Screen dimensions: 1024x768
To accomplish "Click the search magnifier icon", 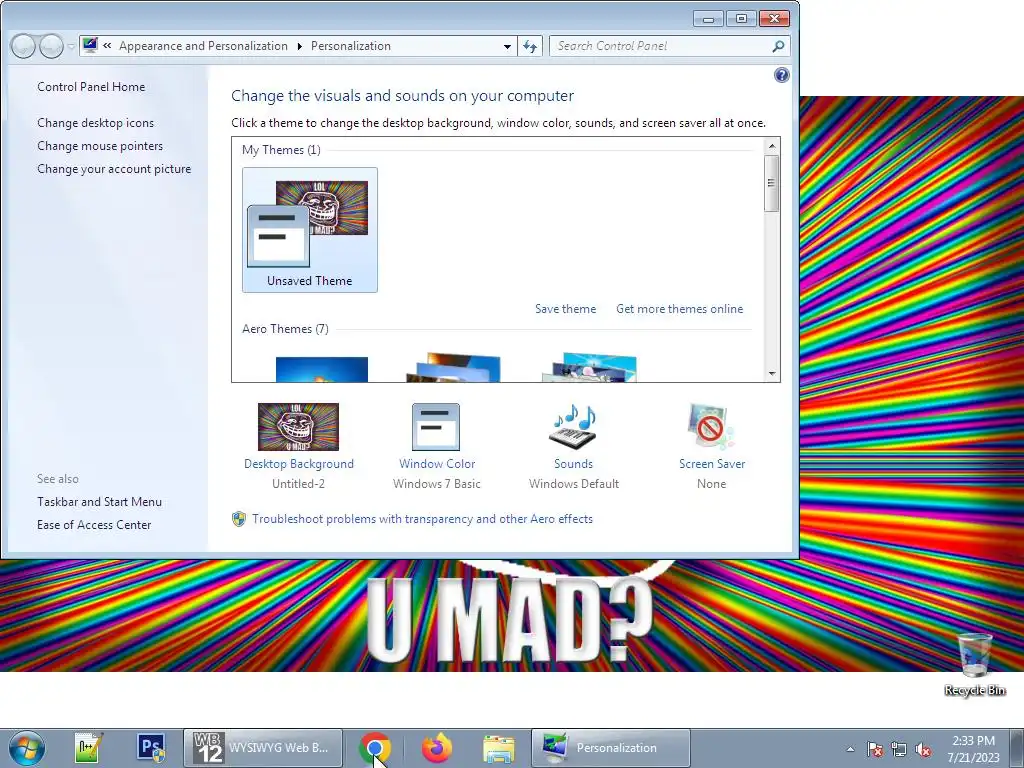I will point(778,46).
